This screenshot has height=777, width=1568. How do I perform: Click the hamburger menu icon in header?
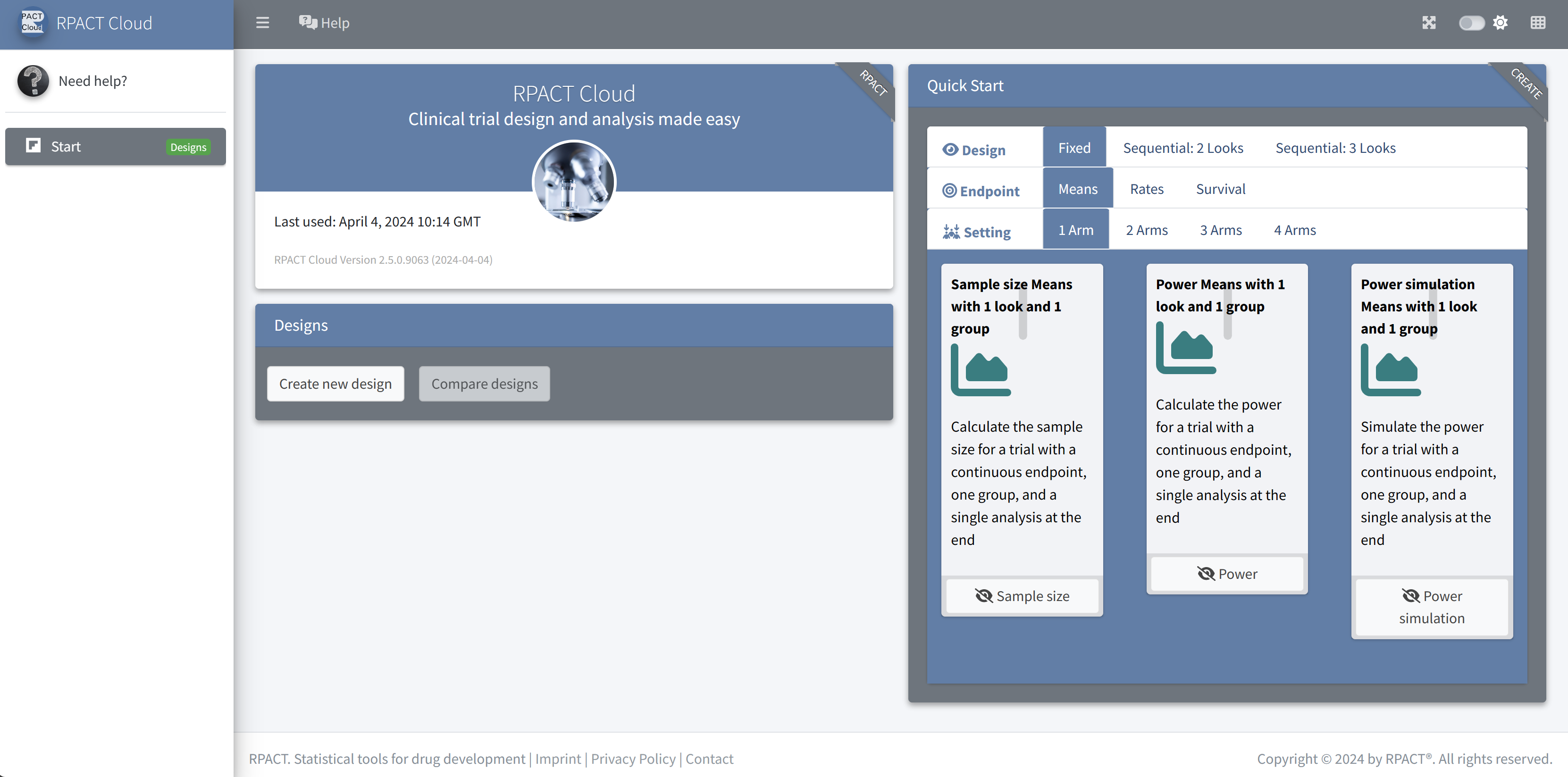262,23
